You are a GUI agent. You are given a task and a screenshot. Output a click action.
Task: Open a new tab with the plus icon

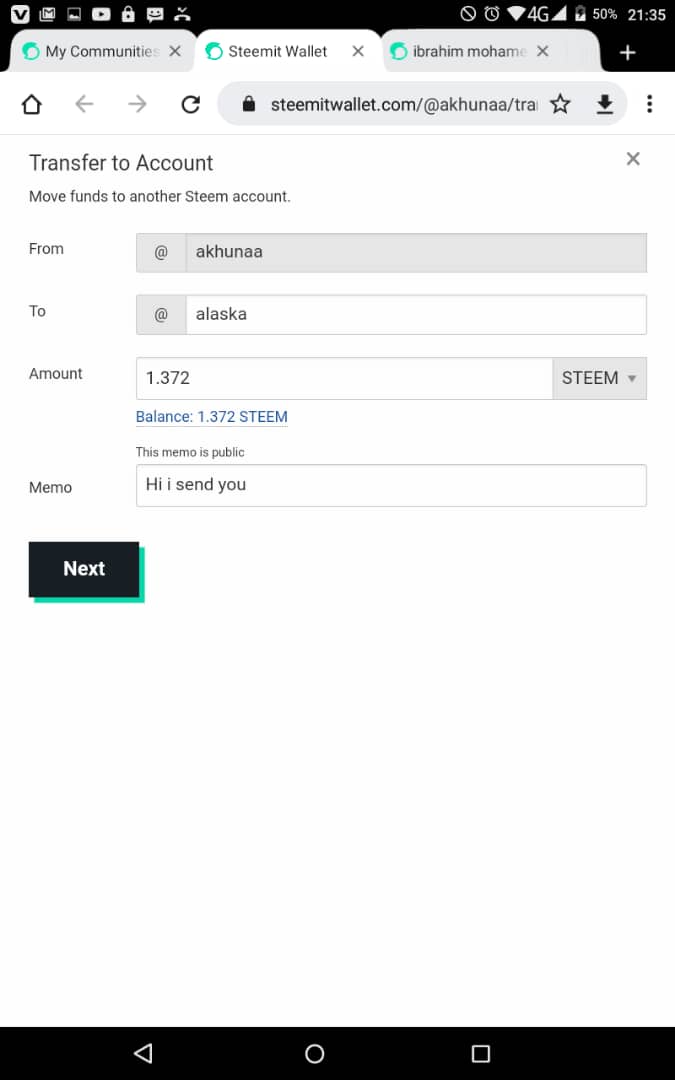coord(628,52)
